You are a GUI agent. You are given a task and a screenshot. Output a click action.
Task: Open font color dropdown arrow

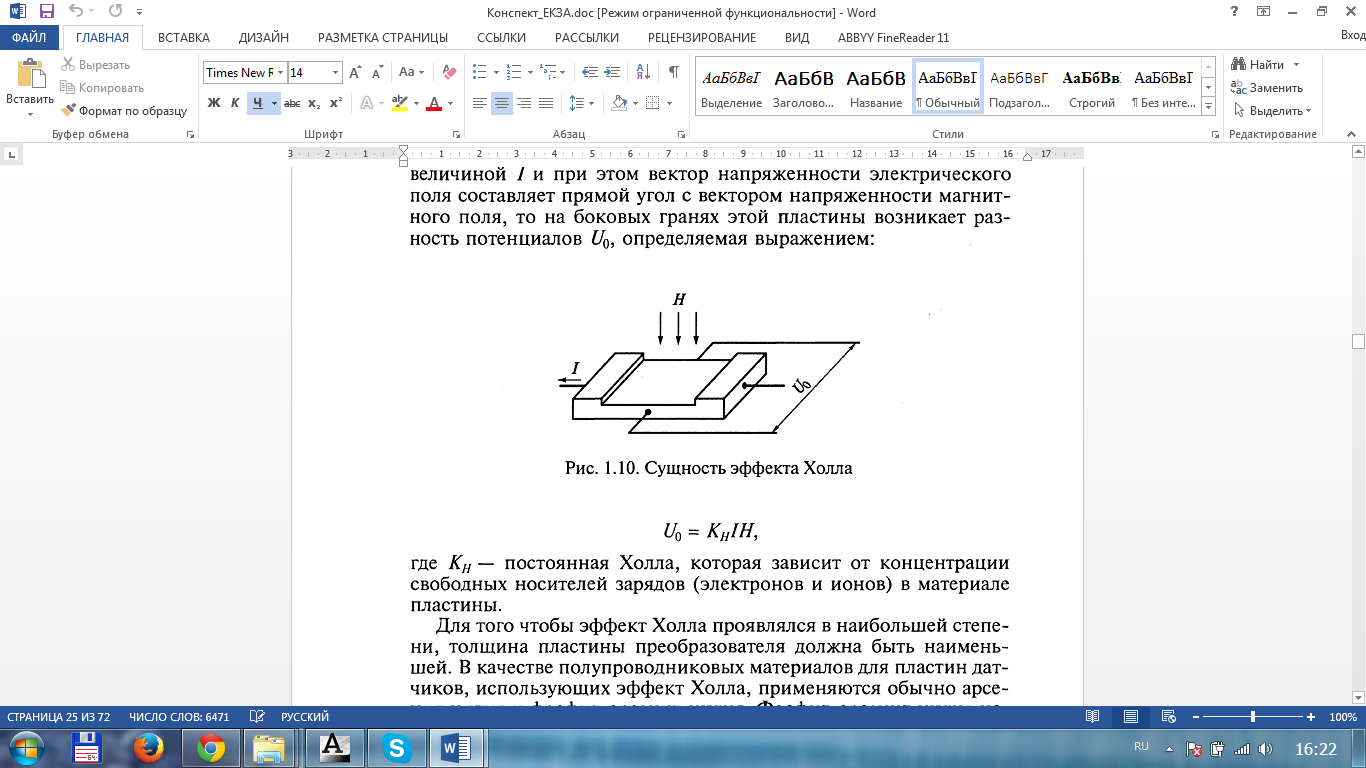(x=450, y=103)
